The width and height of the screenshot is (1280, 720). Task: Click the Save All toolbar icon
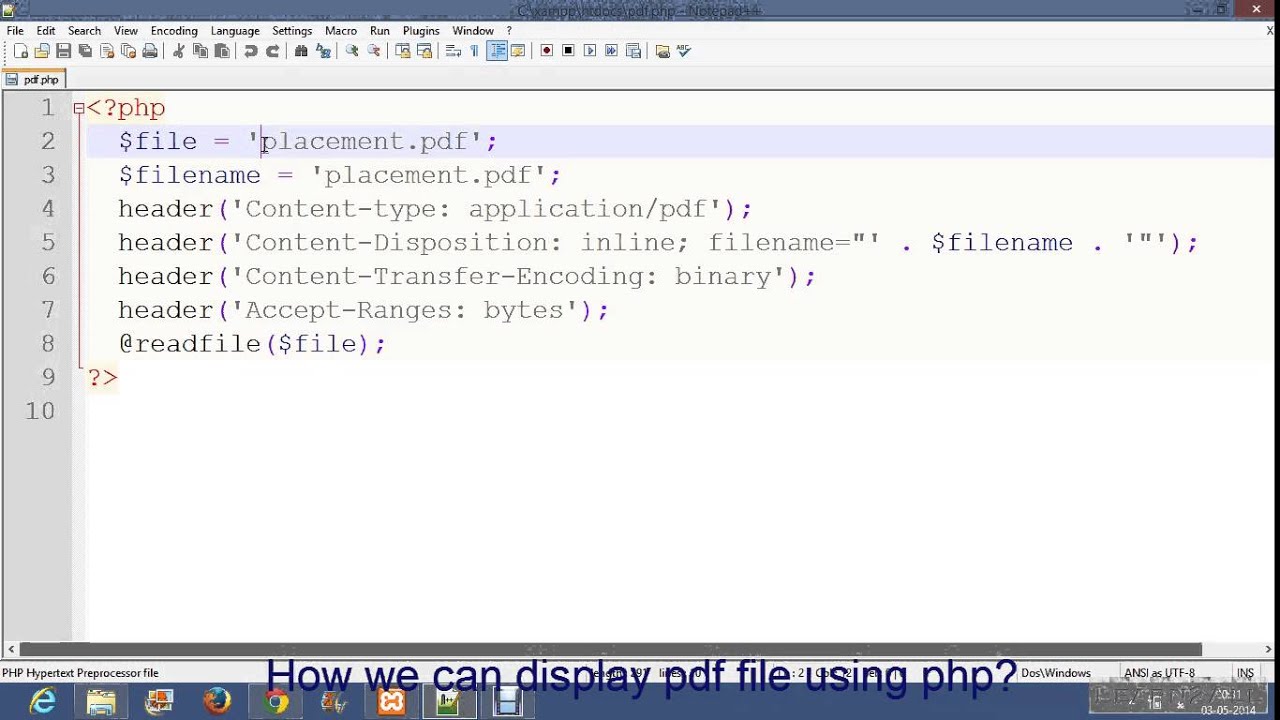point(85,51)
